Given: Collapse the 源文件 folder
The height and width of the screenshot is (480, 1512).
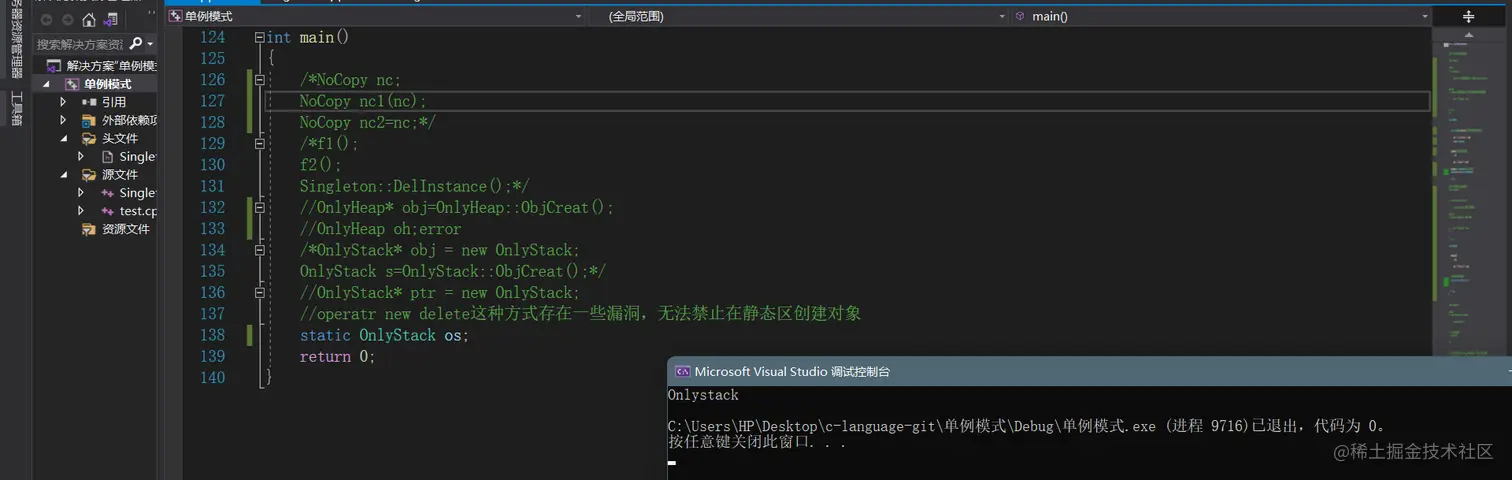Looking at the screenshot, I should [63, 174].
